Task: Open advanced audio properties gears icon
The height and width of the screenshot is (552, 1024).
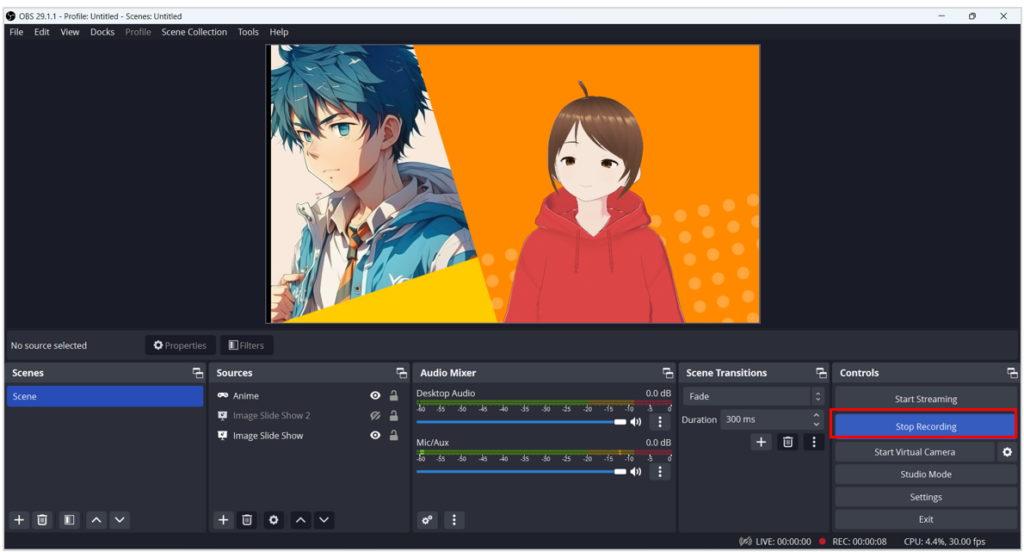Action: 427,520
